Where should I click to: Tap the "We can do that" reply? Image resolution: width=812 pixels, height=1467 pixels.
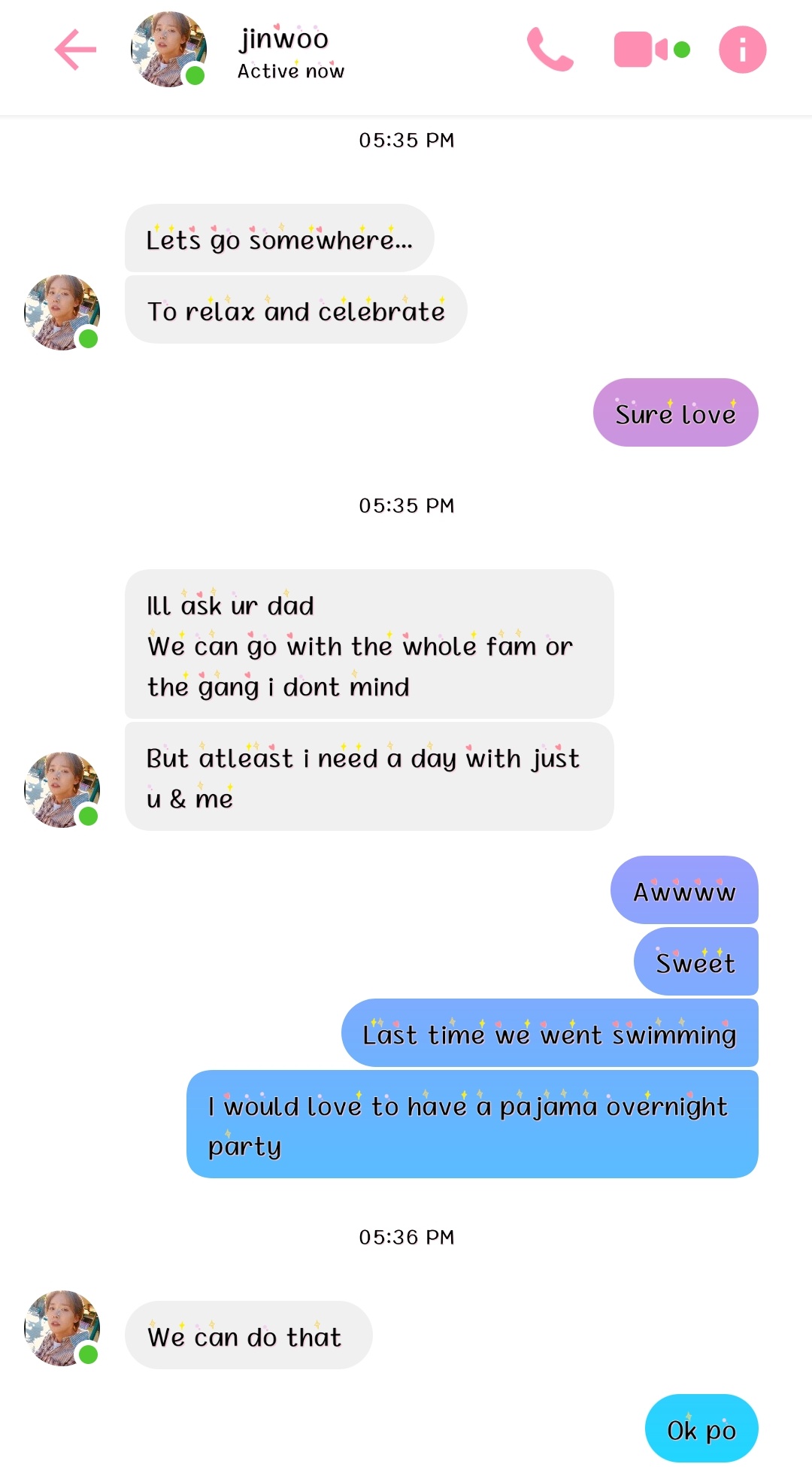pyautogui.click(x=248, y=1335)
